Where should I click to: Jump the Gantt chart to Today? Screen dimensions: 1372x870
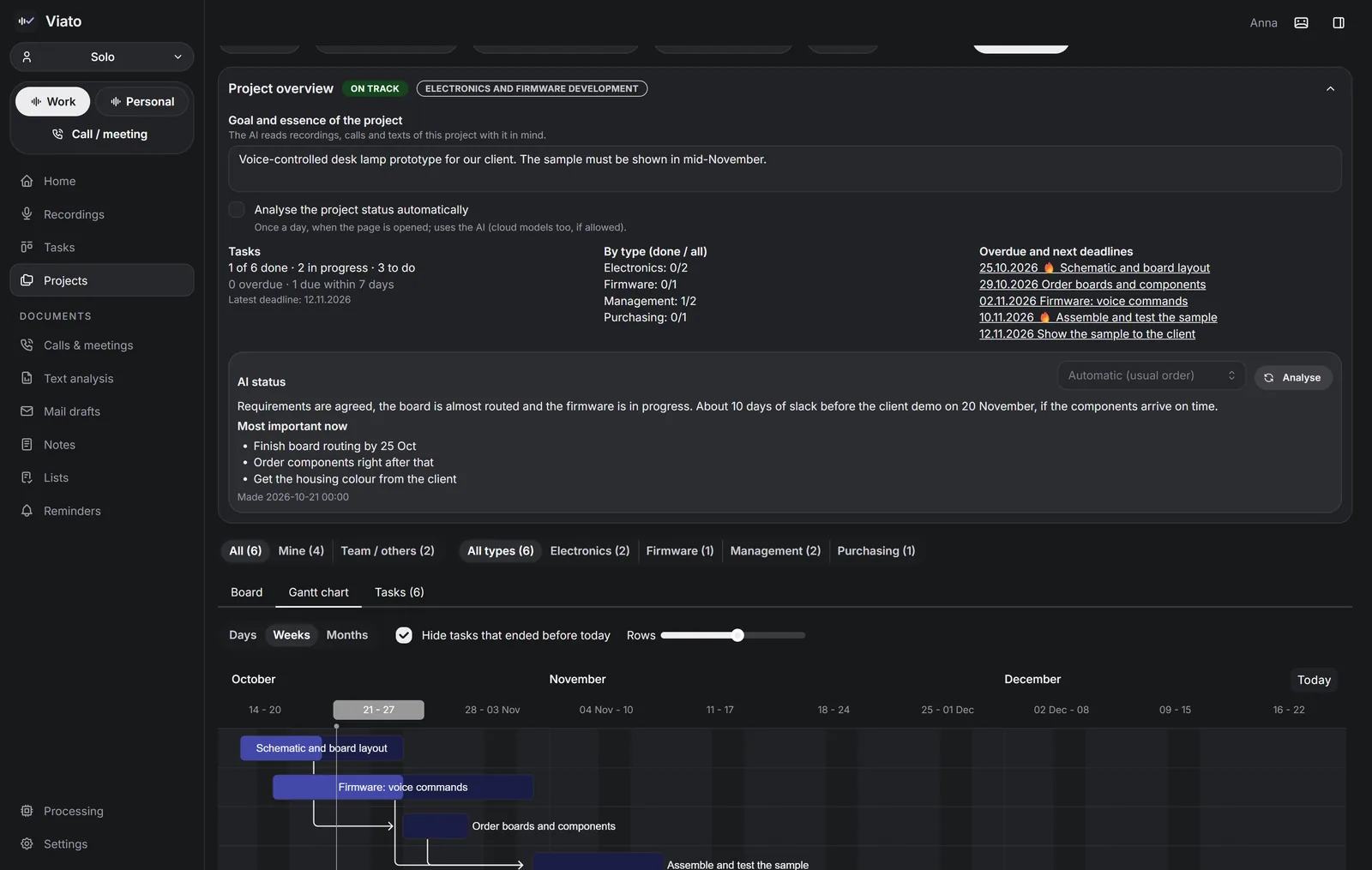pyautogui.click(x=1314, y=680)
